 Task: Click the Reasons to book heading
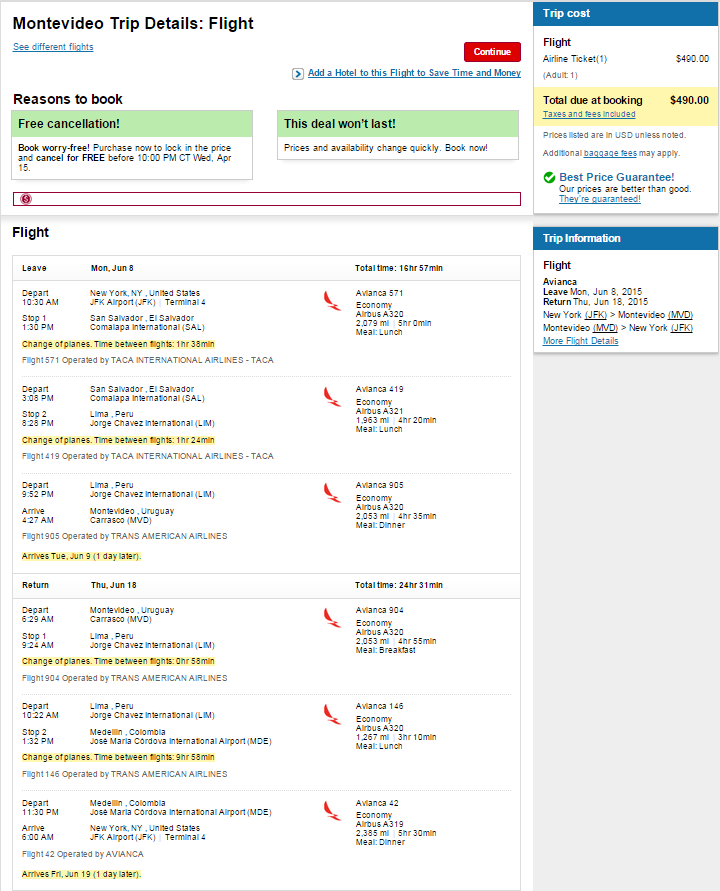(68, 99)
